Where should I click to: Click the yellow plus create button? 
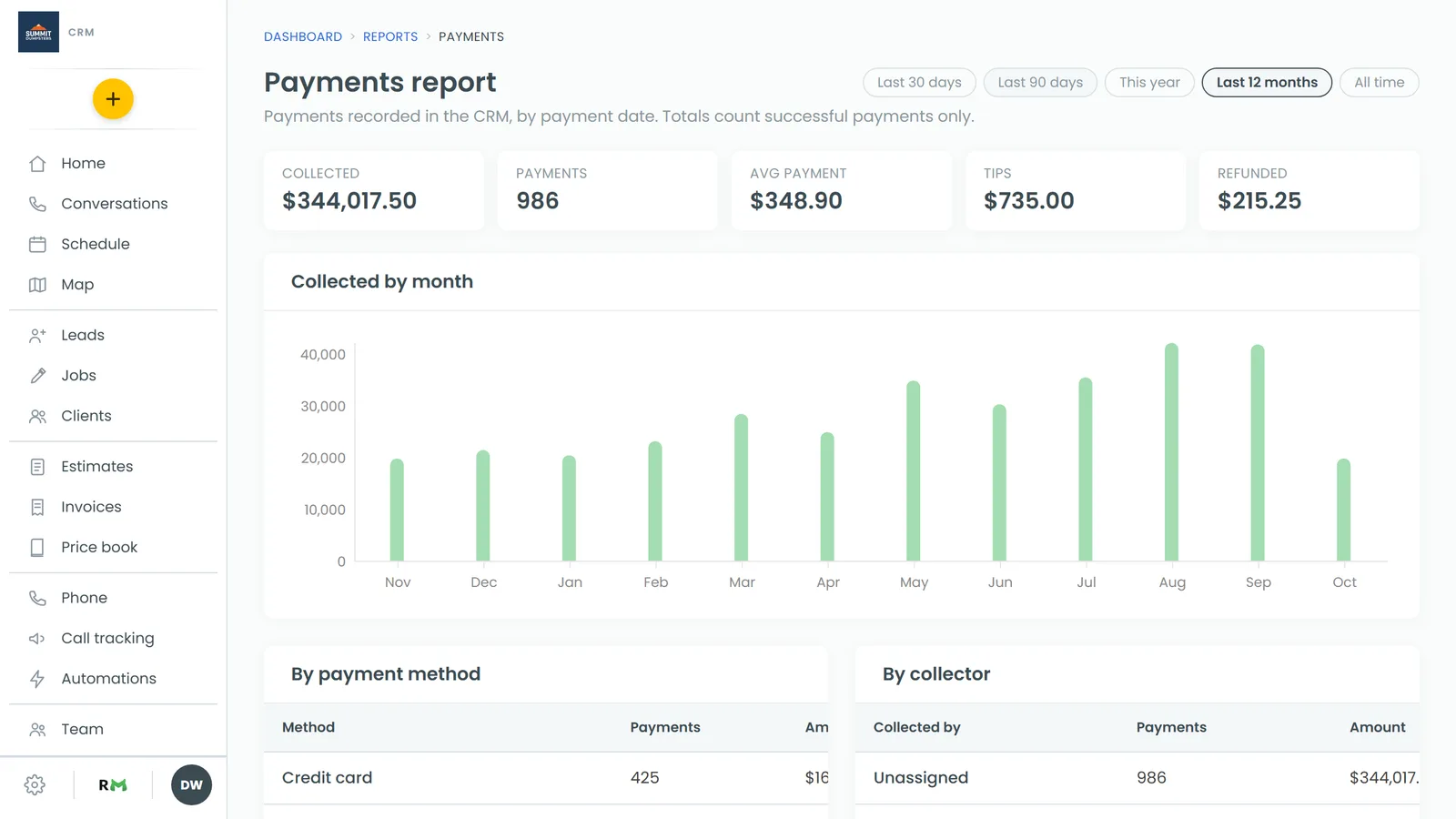point(113,99)
